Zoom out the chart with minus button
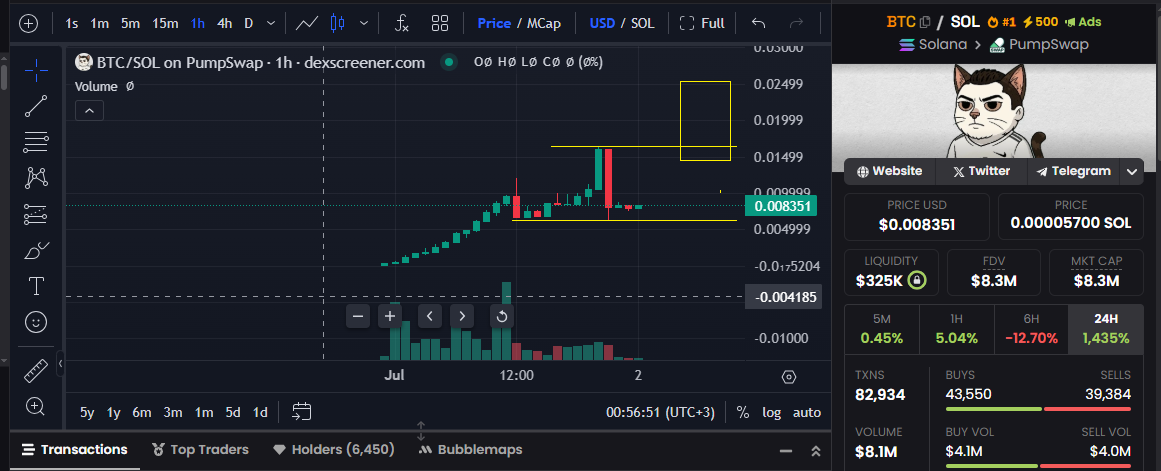Viewport: 1161px width, 471px height. tap(358, 316)
